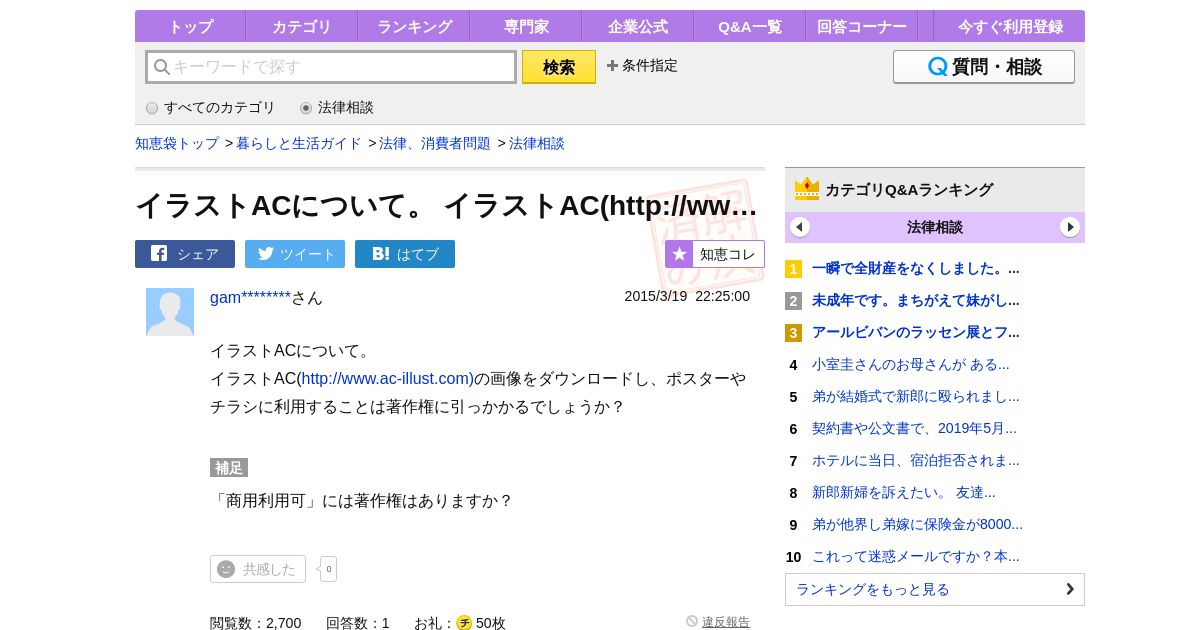Screen dimensions: 1200x630
Task: Expand ランキングをもっと見る chevron
Action: tap(1070, 589)
